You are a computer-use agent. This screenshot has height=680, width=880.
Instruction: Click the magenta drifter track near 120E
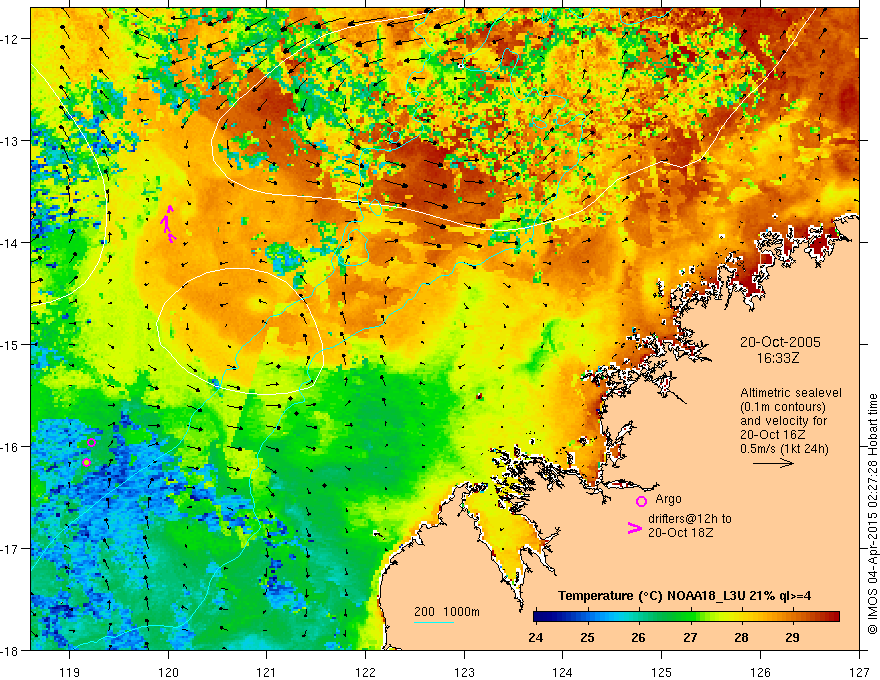click(x=168, y=224)
